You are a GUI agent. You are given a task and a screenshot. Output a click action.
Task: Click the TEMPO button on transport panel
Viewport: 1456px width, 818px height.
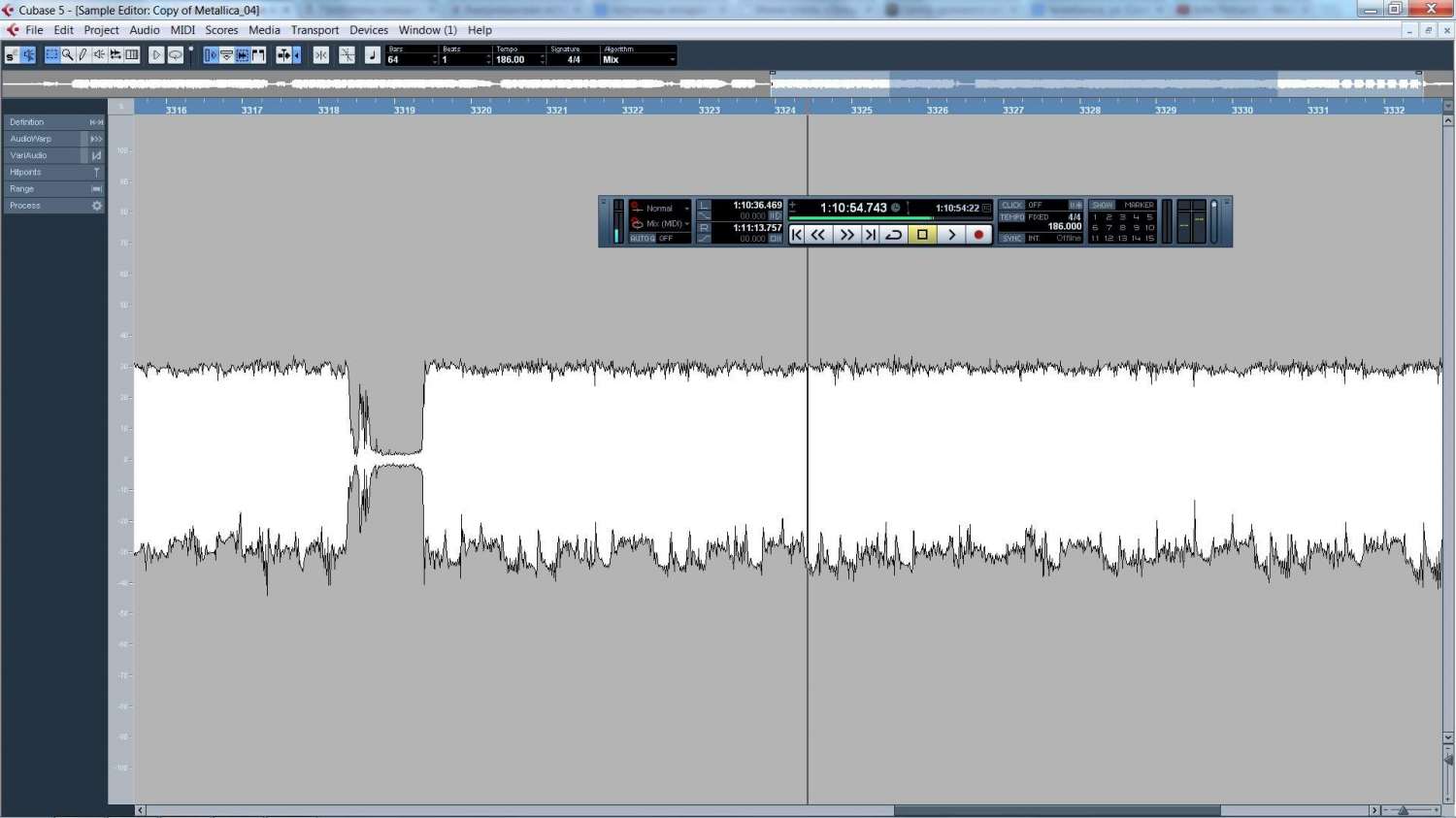[1012, 217]
